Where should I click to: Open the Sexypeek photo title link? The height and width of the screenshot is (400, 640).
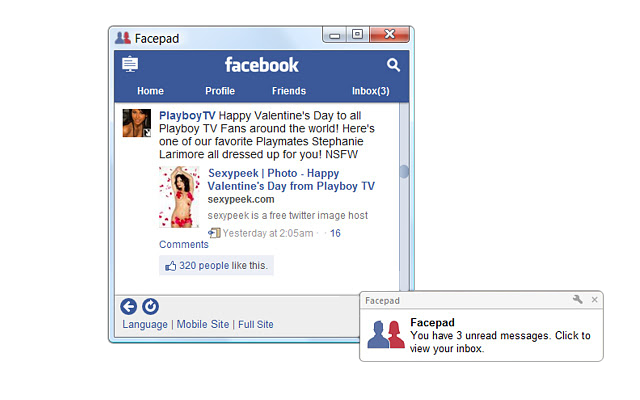pyautogui.click(x=291, y=180)
